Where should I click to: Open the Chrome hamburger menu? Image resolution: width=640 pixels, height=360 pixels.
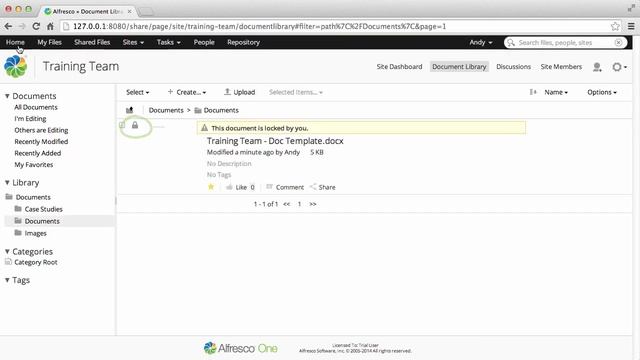(x=631, y=27)
